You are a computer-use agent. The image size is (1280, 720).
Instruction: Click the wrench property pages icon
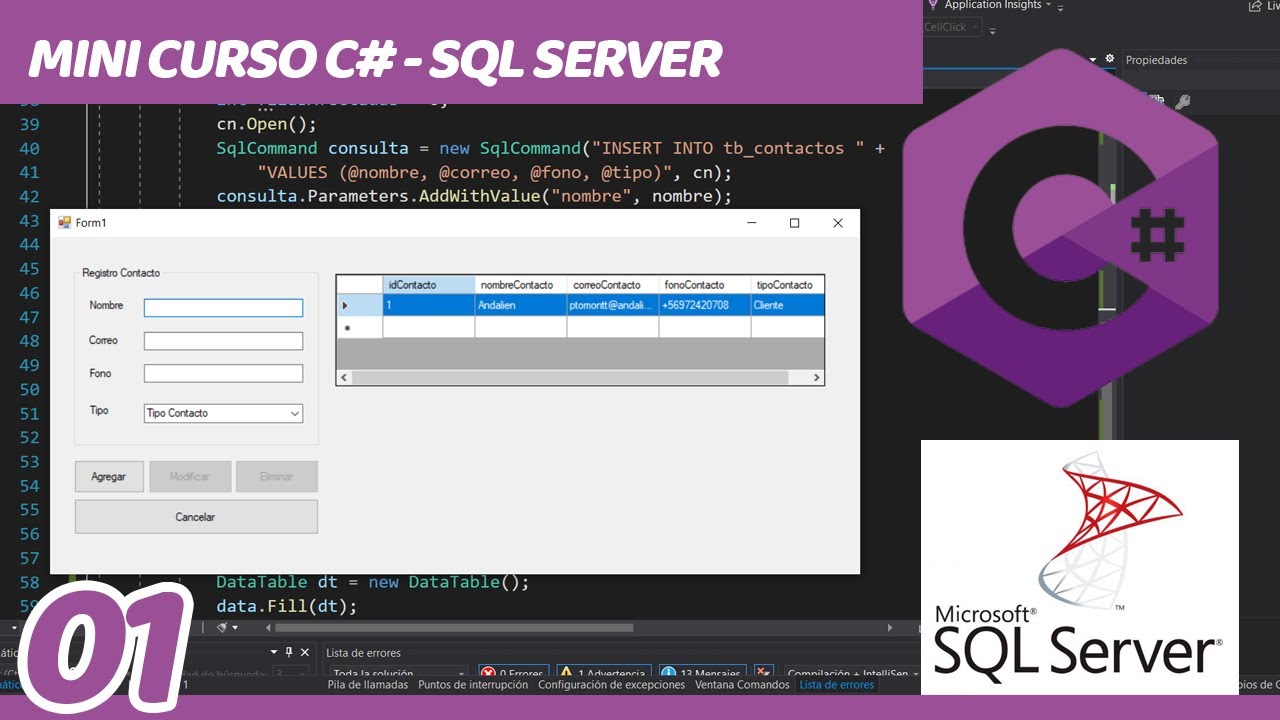[1183, 101]
